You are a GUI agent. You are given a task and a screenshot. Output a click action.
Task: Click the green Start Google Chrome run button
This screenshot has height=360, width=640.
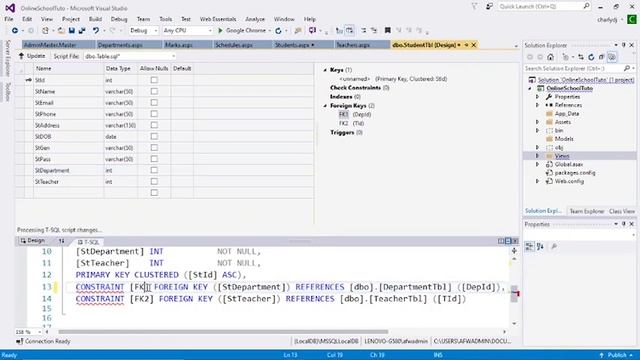(243, 31)
